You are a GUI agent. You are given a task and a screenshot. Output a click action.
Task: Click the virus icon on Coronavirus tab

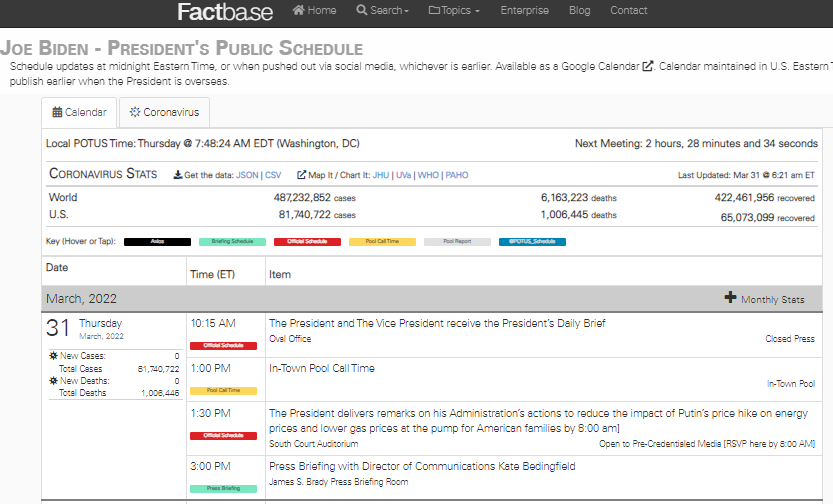pyautogui.click(x=135, y=112)
